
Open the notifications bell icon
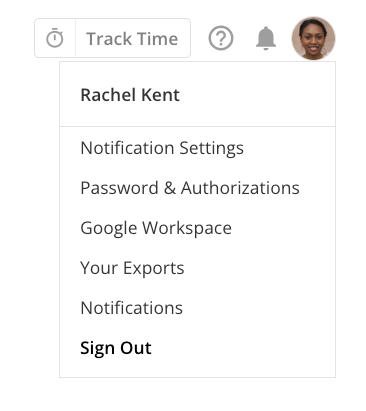[266, 38]
